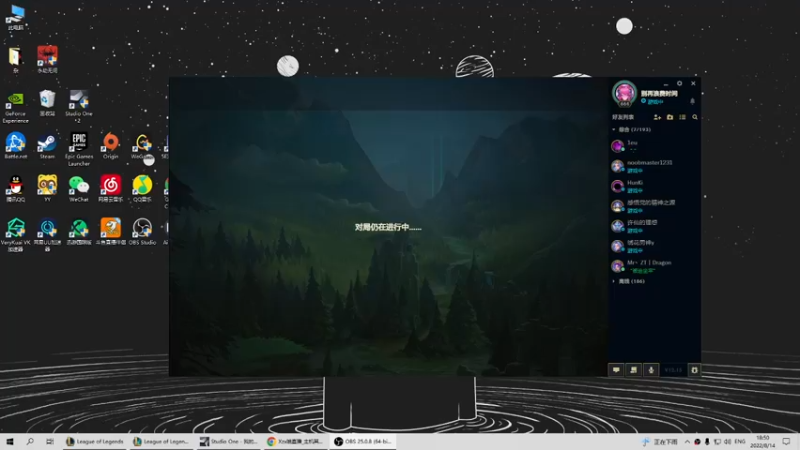The height and width of the screenshot is (450, 800).
Task: Launch the WeChat desktop shortcut
Action: [x=79, y=189]
